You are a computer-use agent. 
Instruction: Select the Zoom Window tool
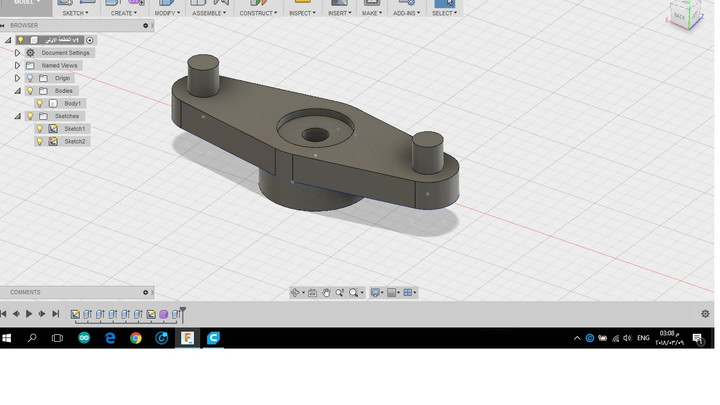point(339,293)
